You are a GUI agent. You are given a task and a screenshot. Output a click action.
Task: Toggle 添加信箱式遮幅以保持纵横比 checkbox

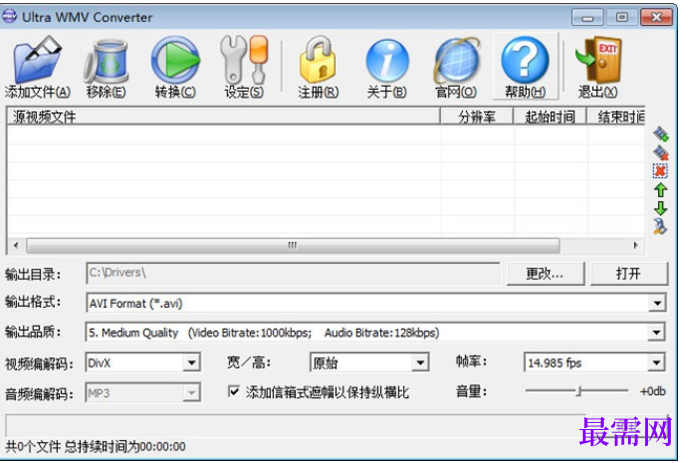point(234,391)
